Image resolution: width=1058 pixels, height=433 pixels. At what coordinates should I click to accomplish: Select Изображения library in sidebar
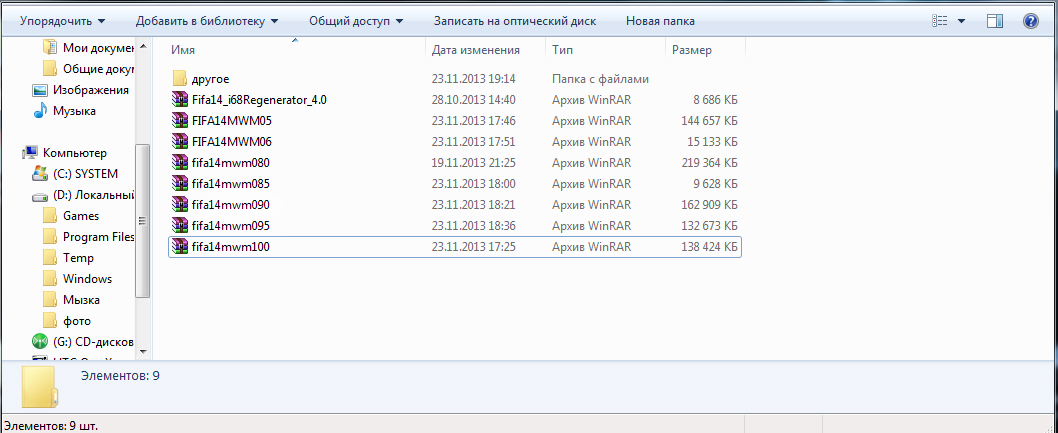(90, 90)
